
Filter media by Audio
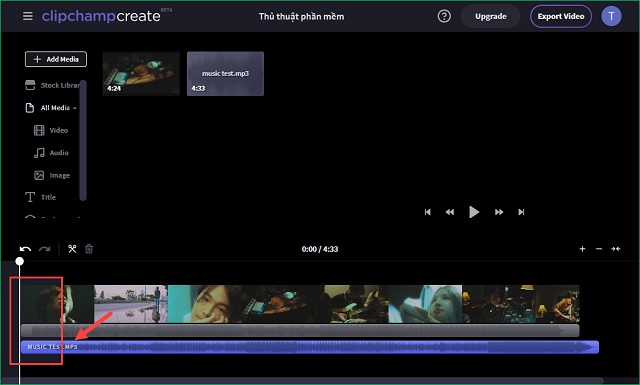[x=51, y=153]
